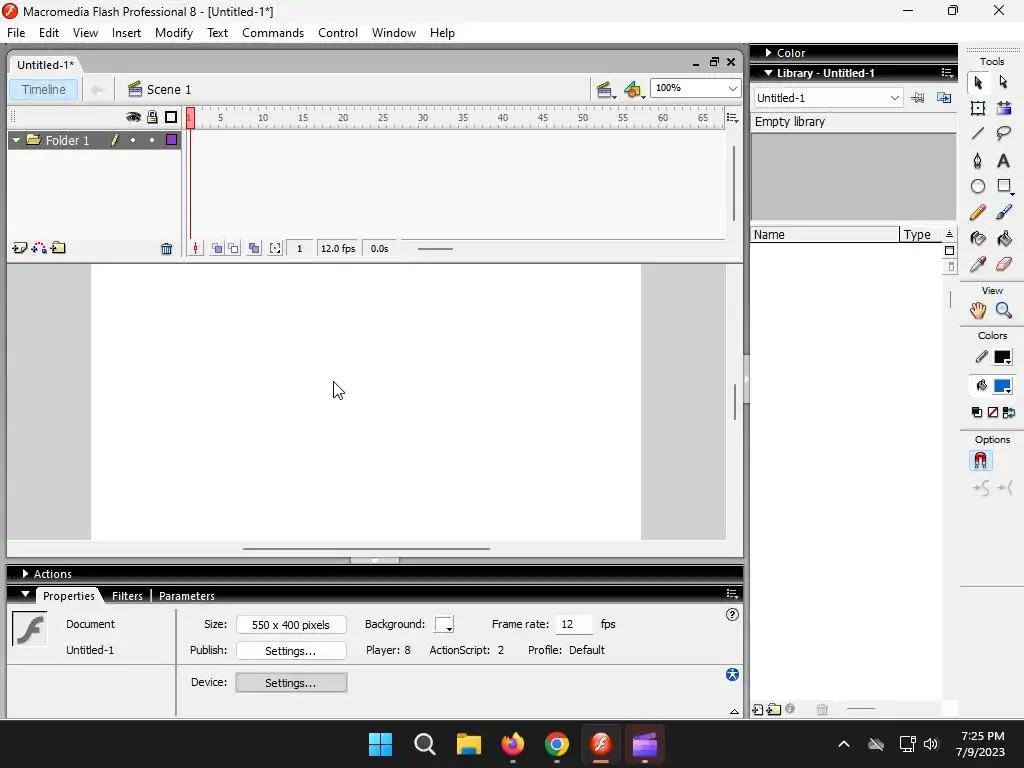
Task: Open the 100% zoom dropdown
Action: (732, 88)
